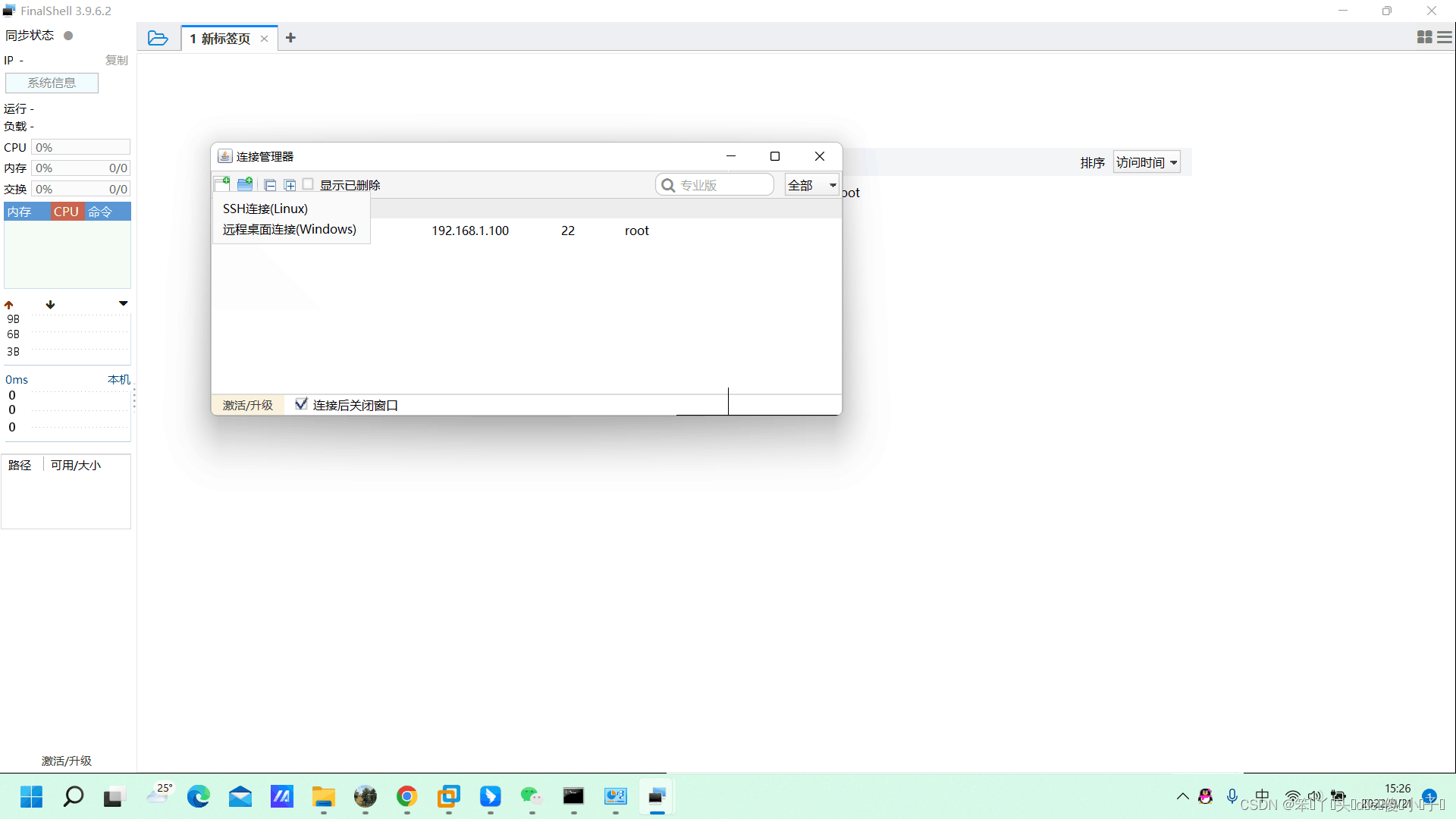Click the new connection icon in the toolbar

(222, 184)
